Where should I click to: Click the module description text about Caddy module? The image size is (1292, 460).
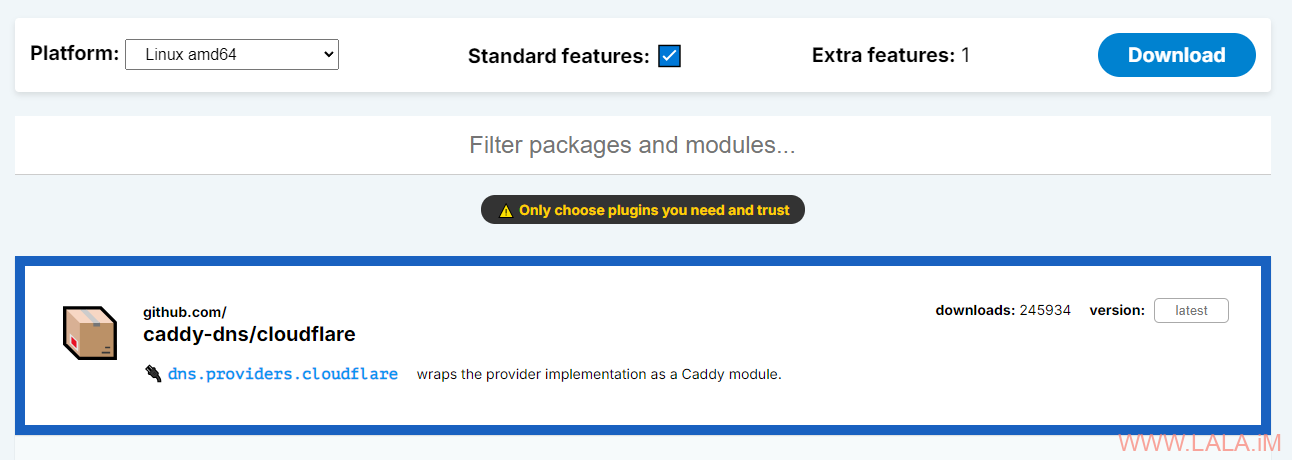(x=599, y=375)
